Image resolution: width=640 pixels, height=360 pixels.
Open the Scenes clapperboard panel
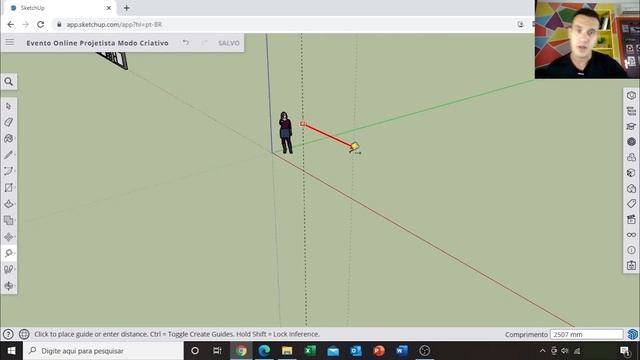(x=631, y=219)
